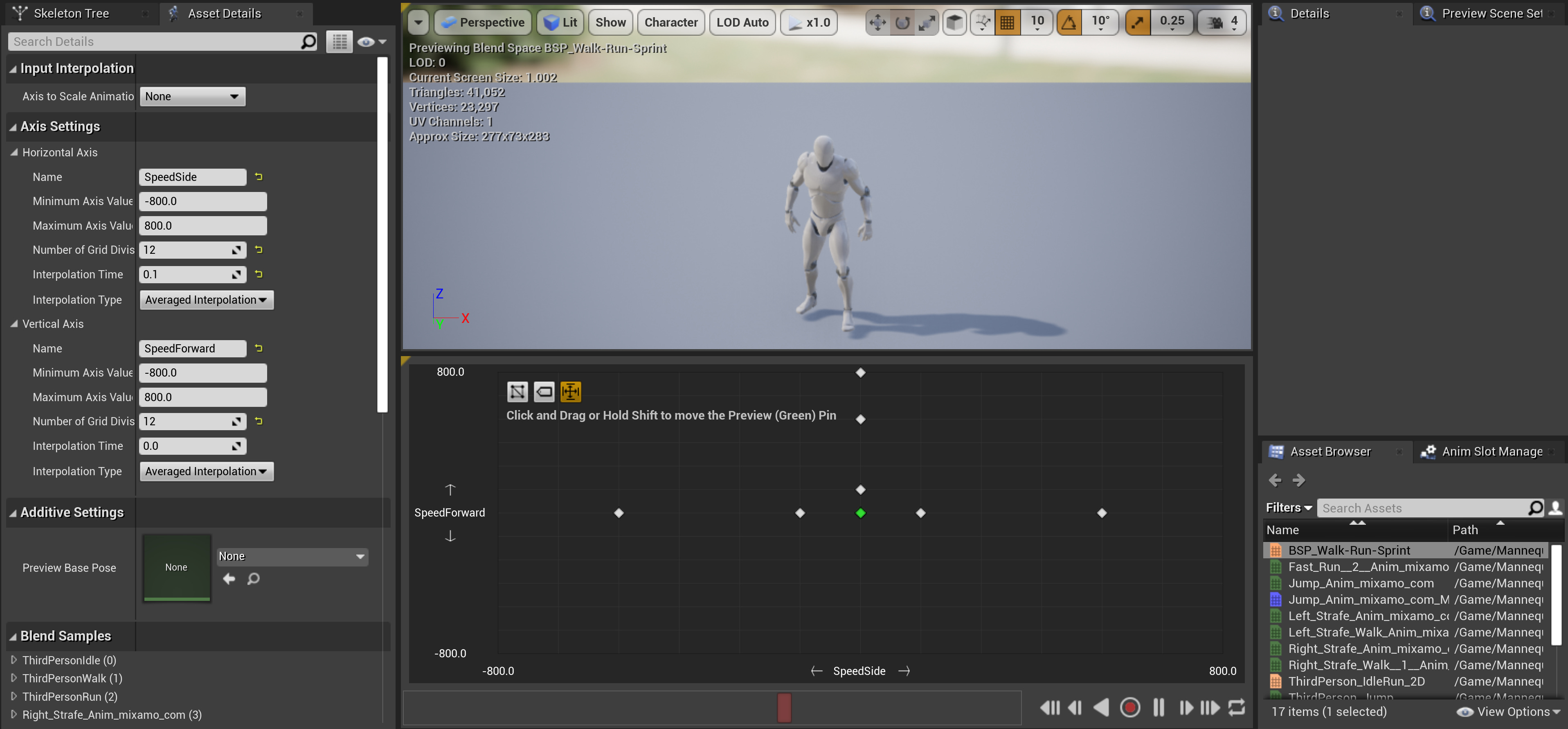
Task: Click the Character viewport menu button
Action: click(x=671, y=23)
